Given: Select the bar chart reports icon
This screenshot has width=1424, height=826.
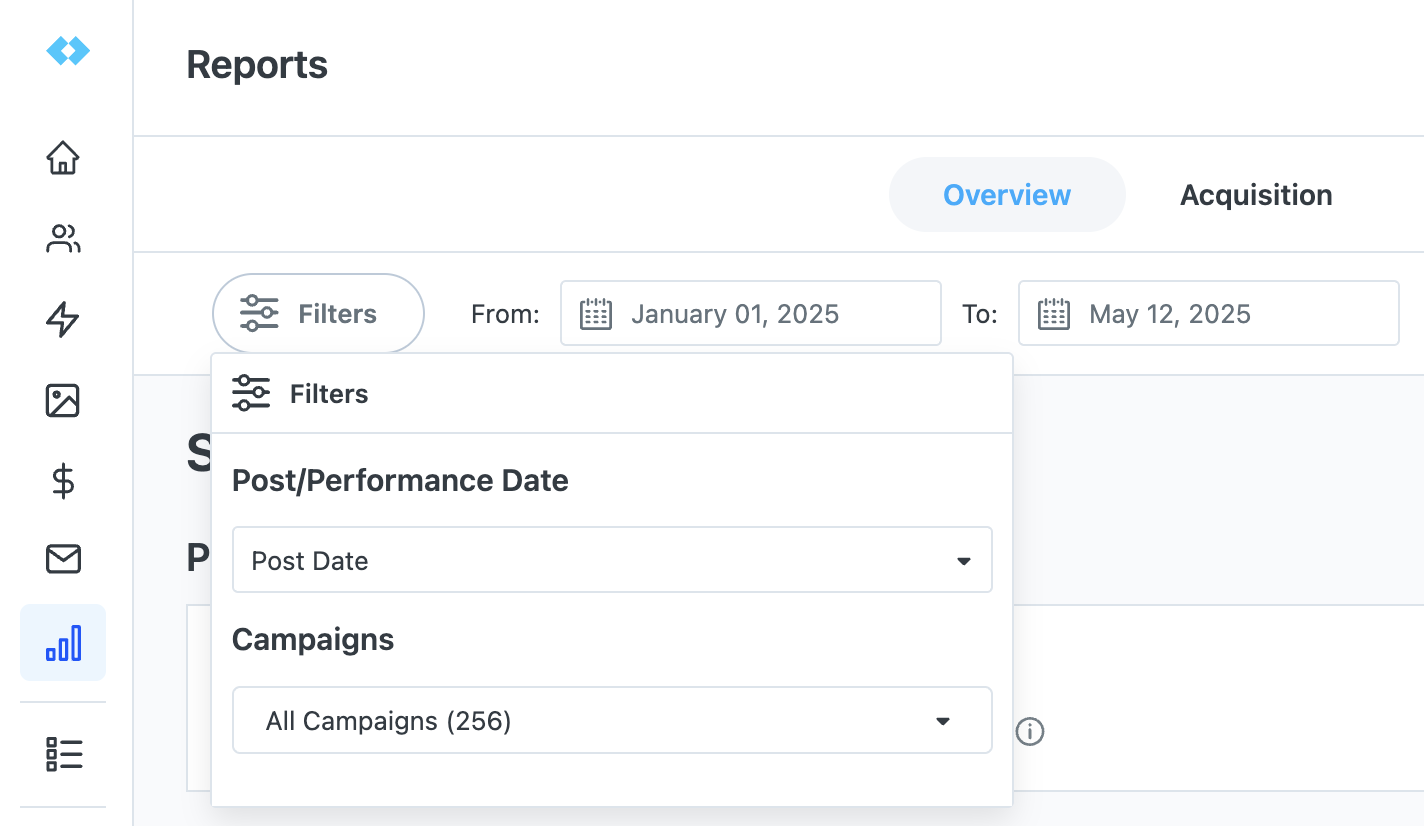Looking at the screenshot, I should point(63,643).
